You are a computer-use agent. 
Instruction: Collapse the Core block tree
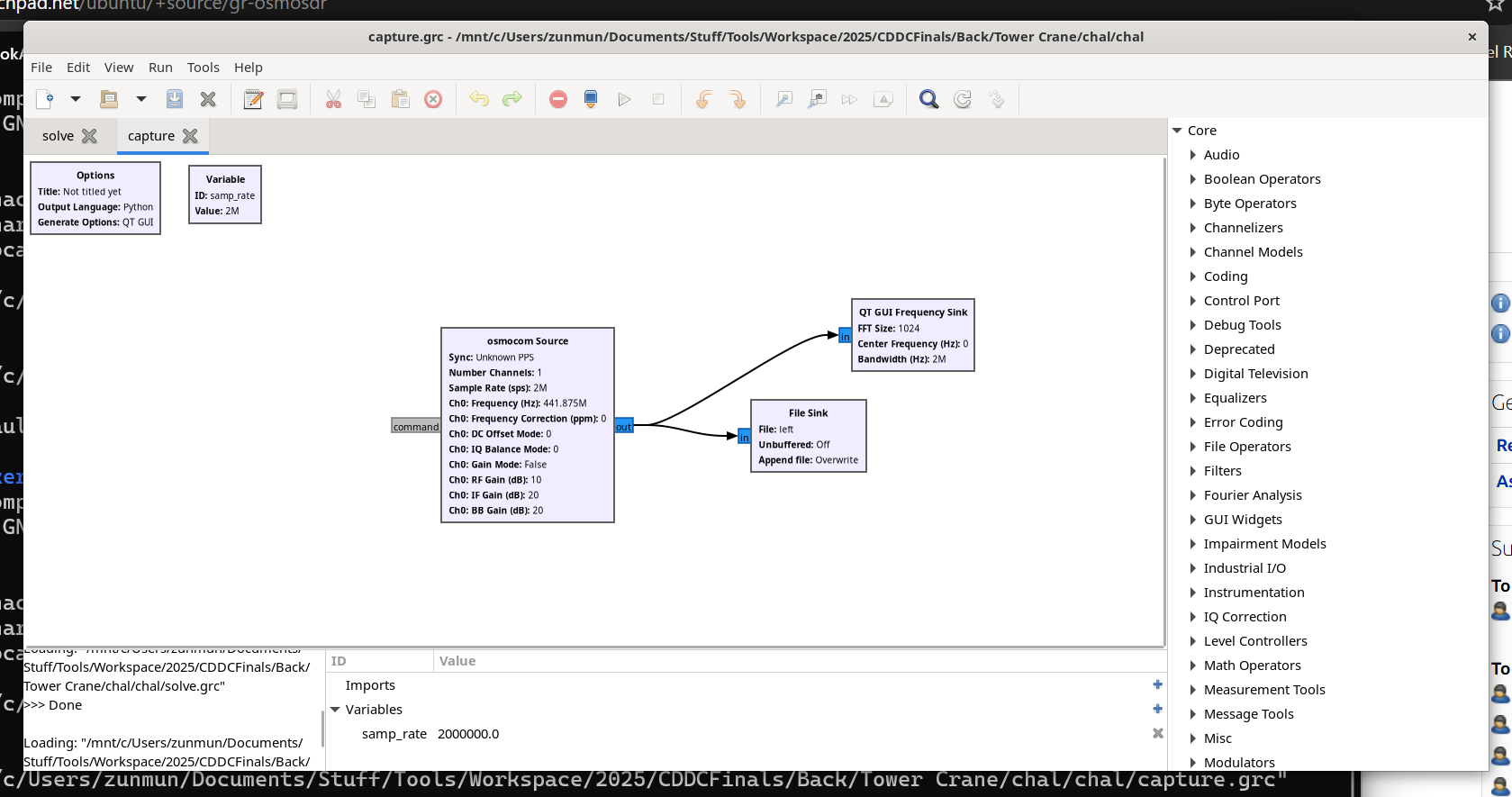coord(1177,131)
